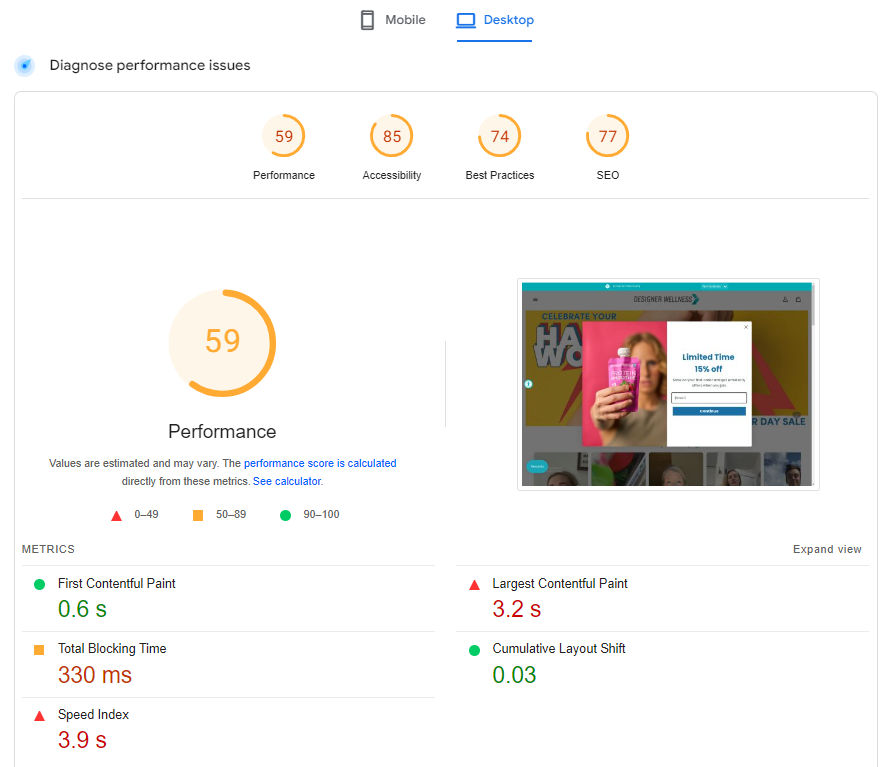The height and width of the screenshot is (767, 882).
Task: Open the Best Practices gauge showing 74
Action: (499, 137)
